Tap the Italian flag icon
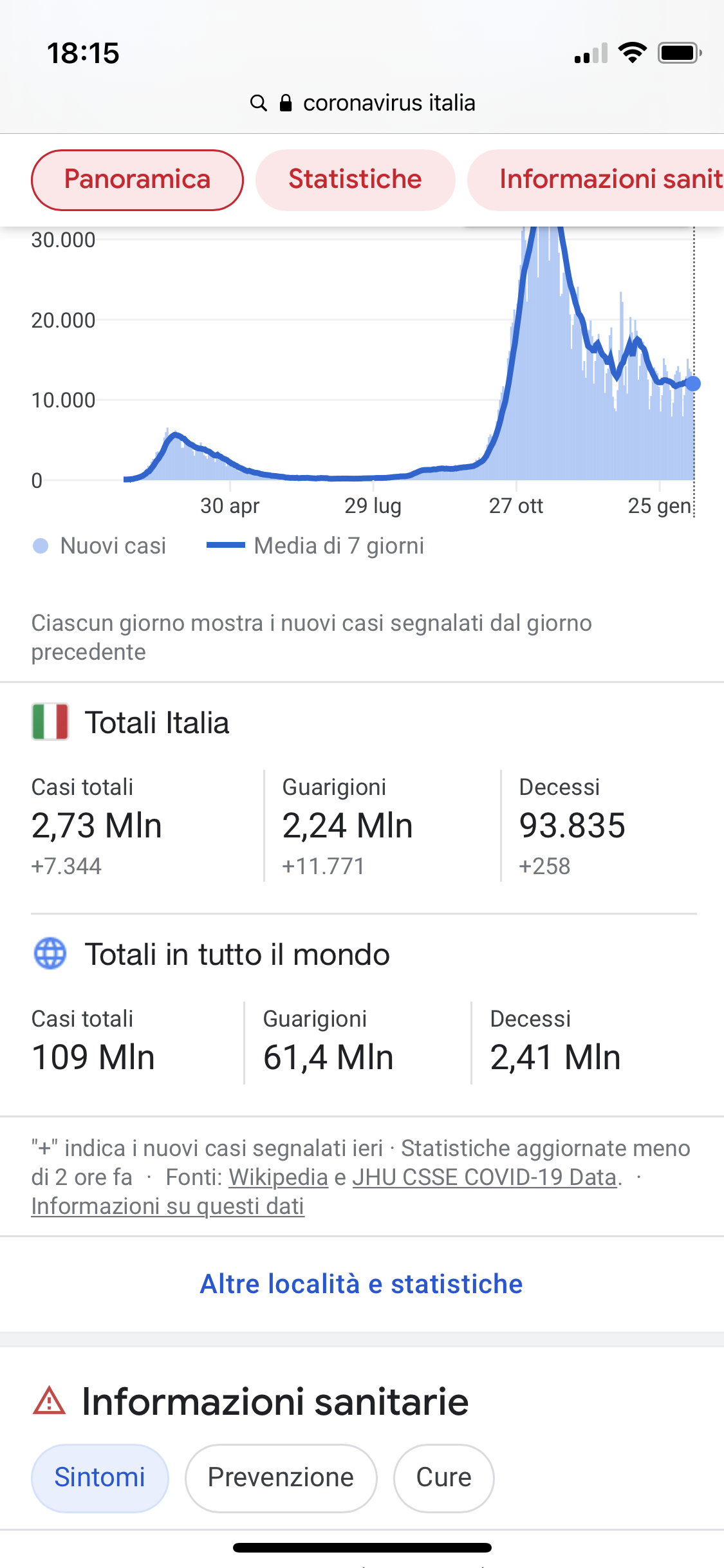The image size is (724, 1568). click(50, 722)
